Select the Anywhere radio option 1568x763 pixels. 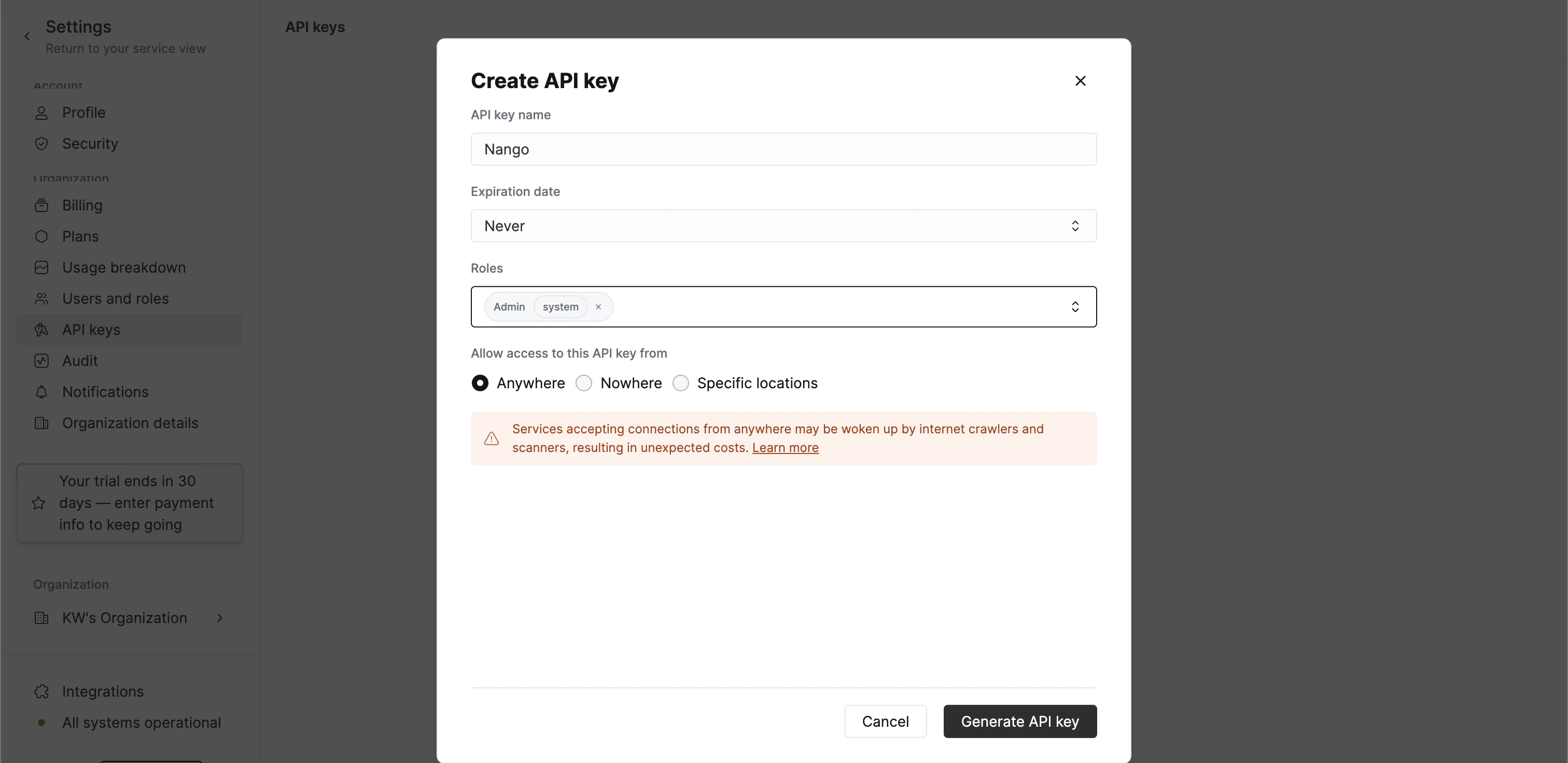click(480, 384)
